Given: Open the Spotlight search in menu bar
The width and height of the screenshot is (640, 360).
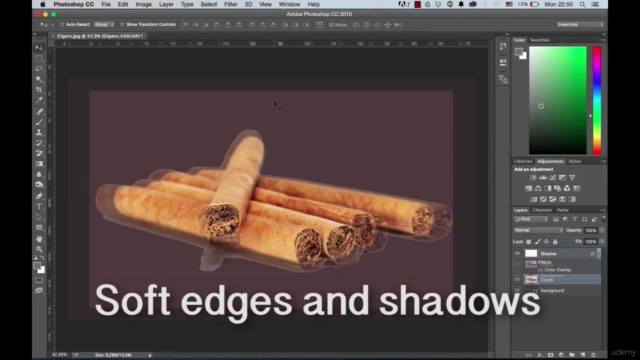Looking at the screenshot, I should coord(582,4).
